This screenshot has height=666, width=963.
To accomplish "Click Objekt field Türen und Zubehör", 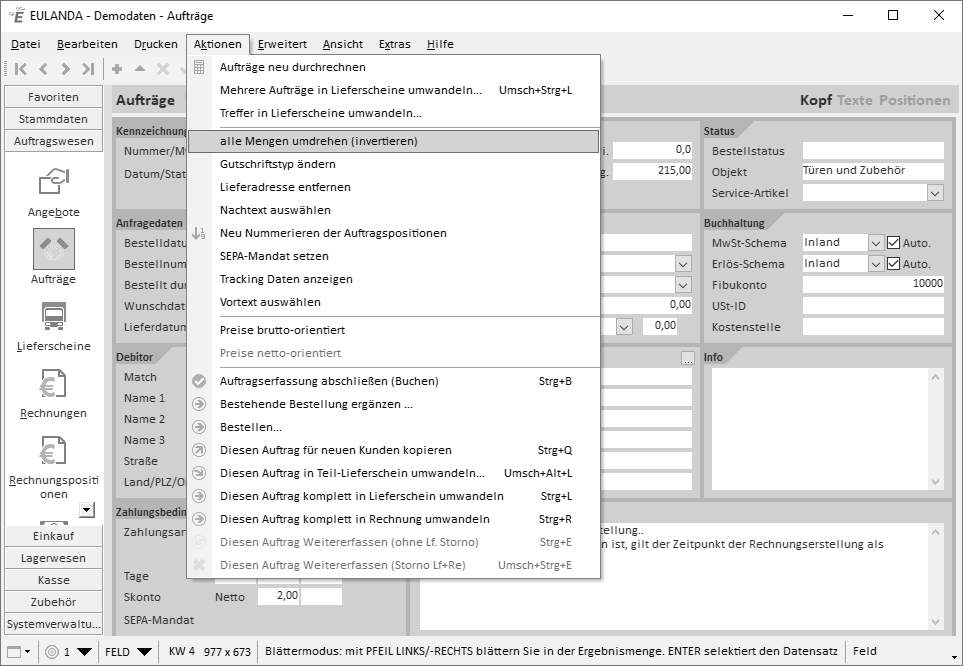I will click(x=873, y=171).
